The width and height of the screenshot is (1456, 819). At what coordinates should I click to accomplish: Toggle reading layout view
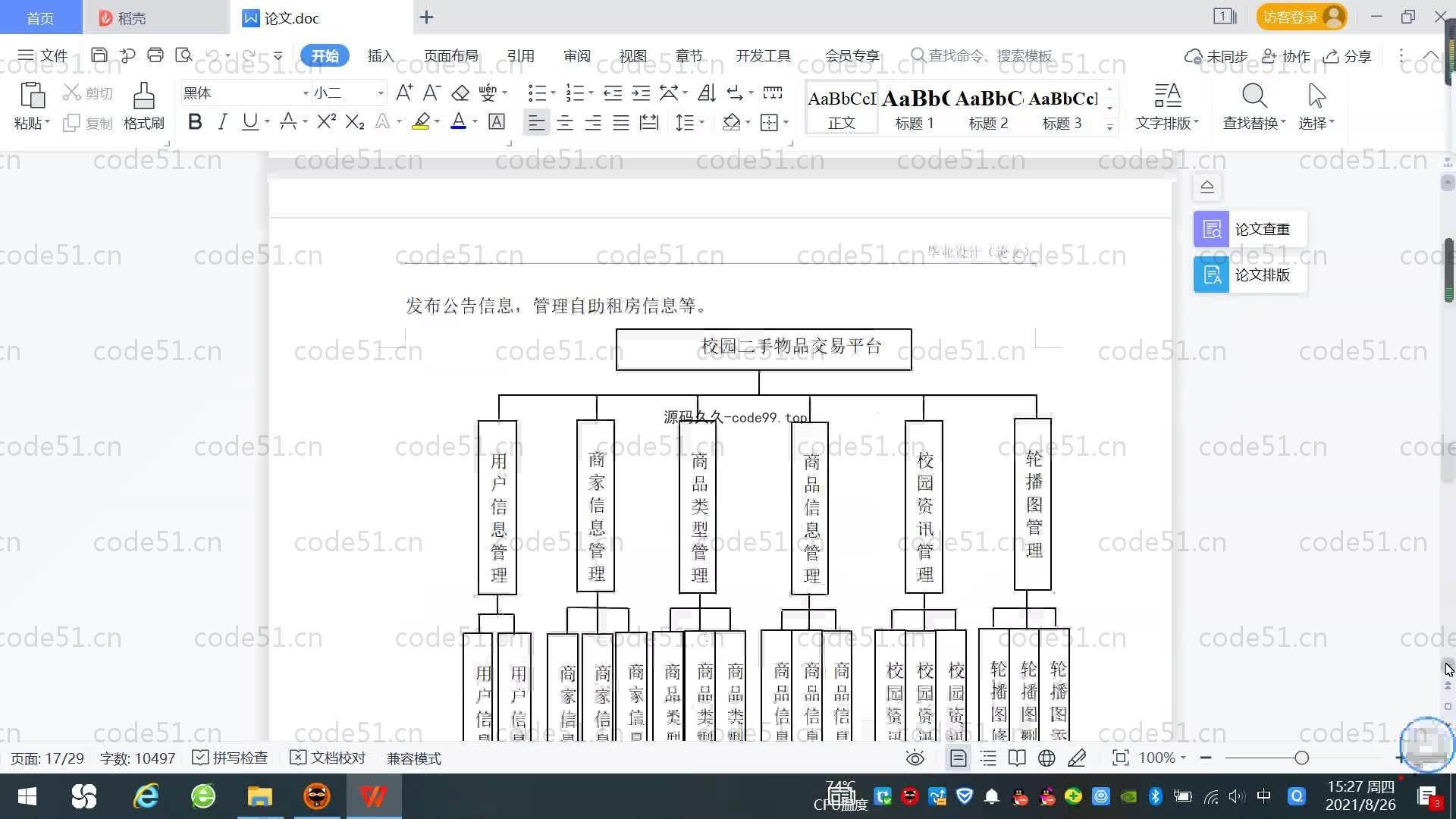pyautogui.click(x=1017, y=758)
